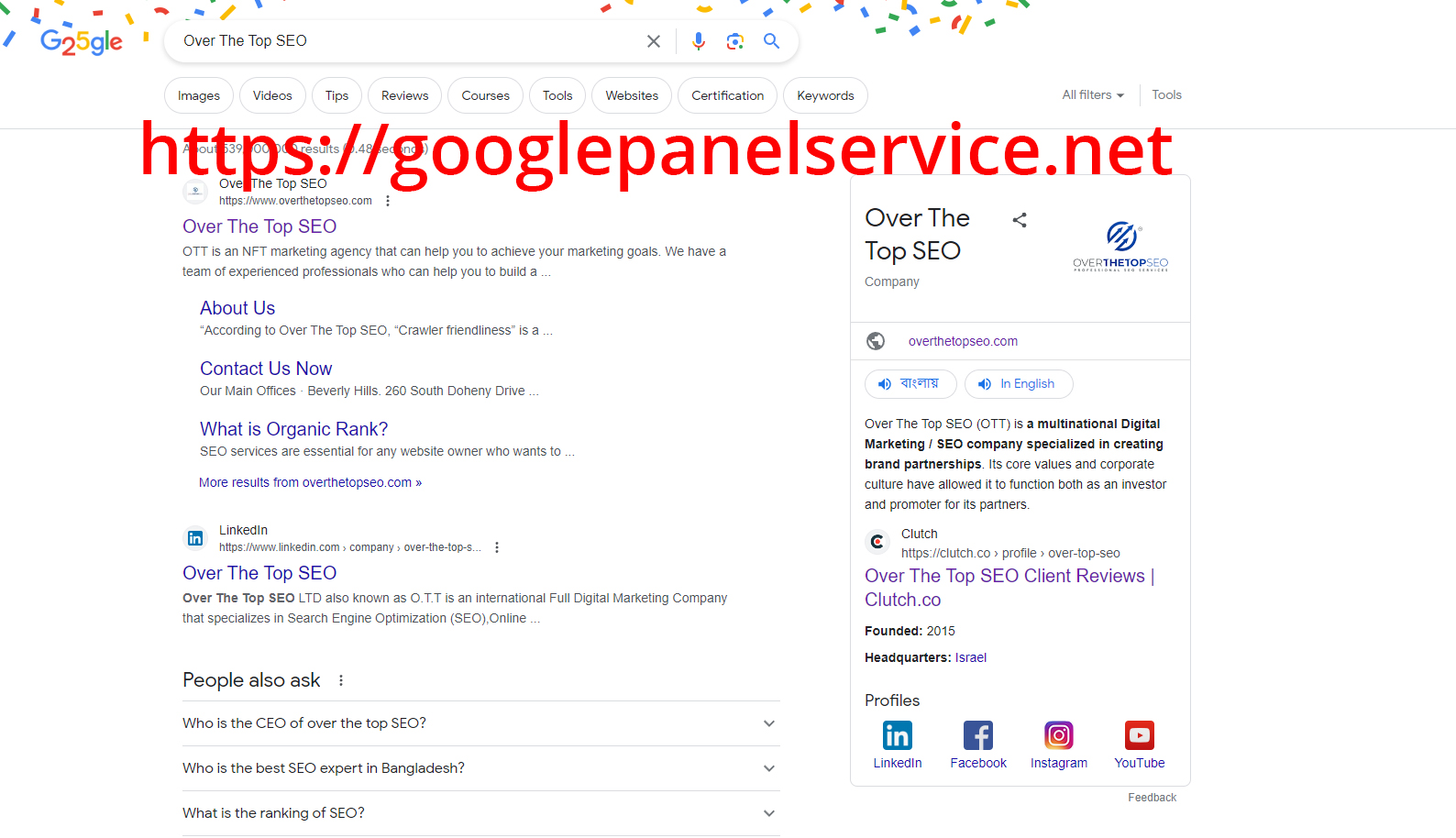The height and width of the screenshot is (838, 1456).
Task: Click the Clutch favicon icon
Action: (877, 542)
